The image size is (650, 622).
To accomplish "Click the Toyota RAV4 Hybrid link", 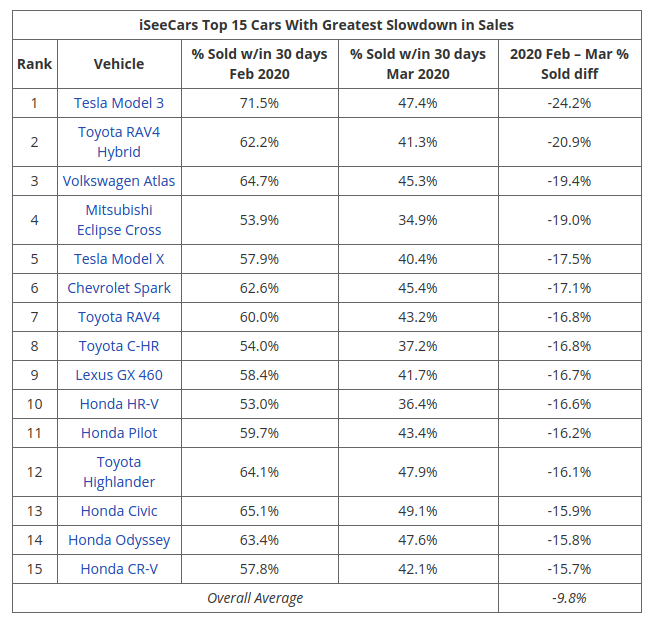I will click(119, 142).
